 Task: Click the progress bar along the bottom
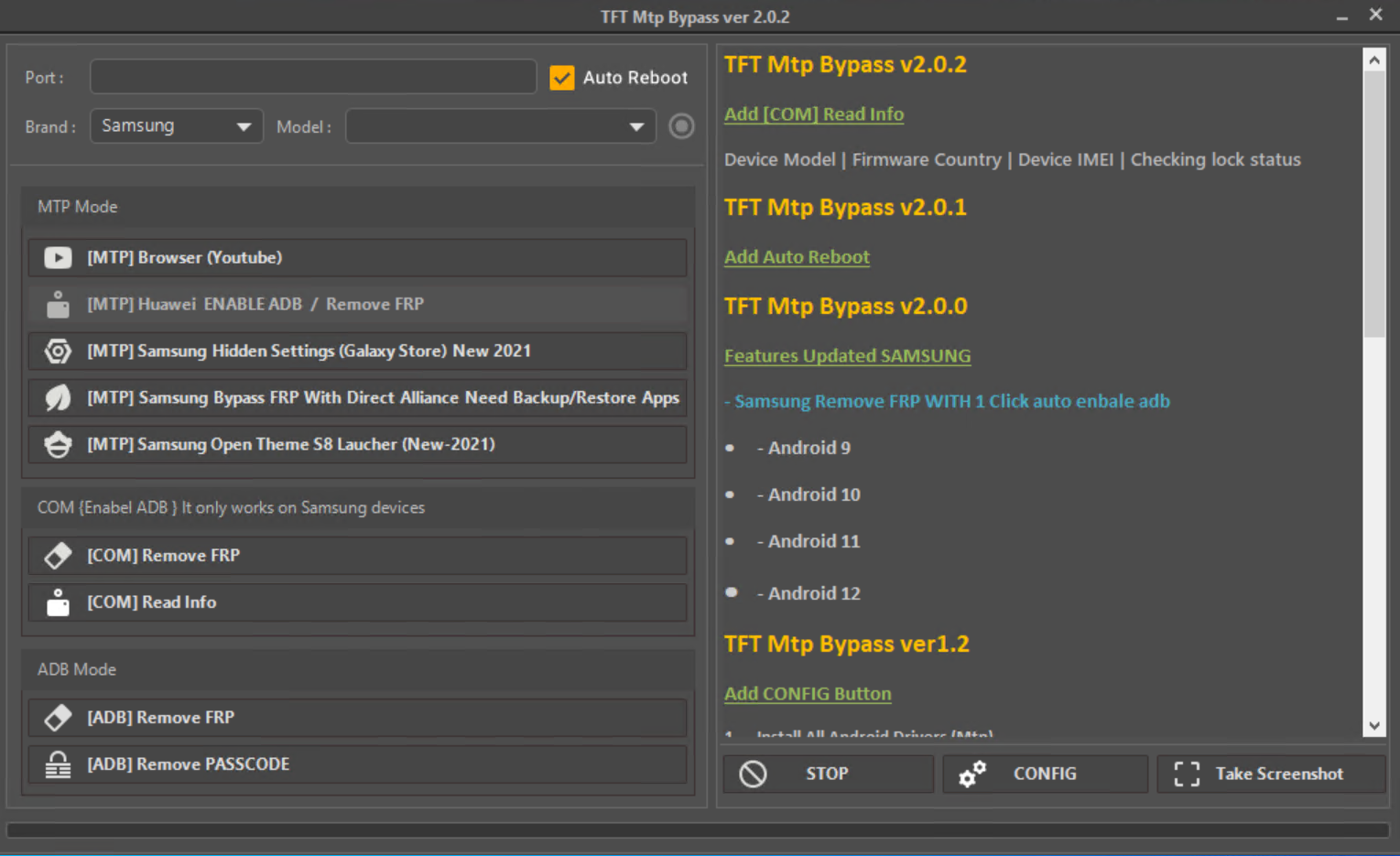click(698, 830)
